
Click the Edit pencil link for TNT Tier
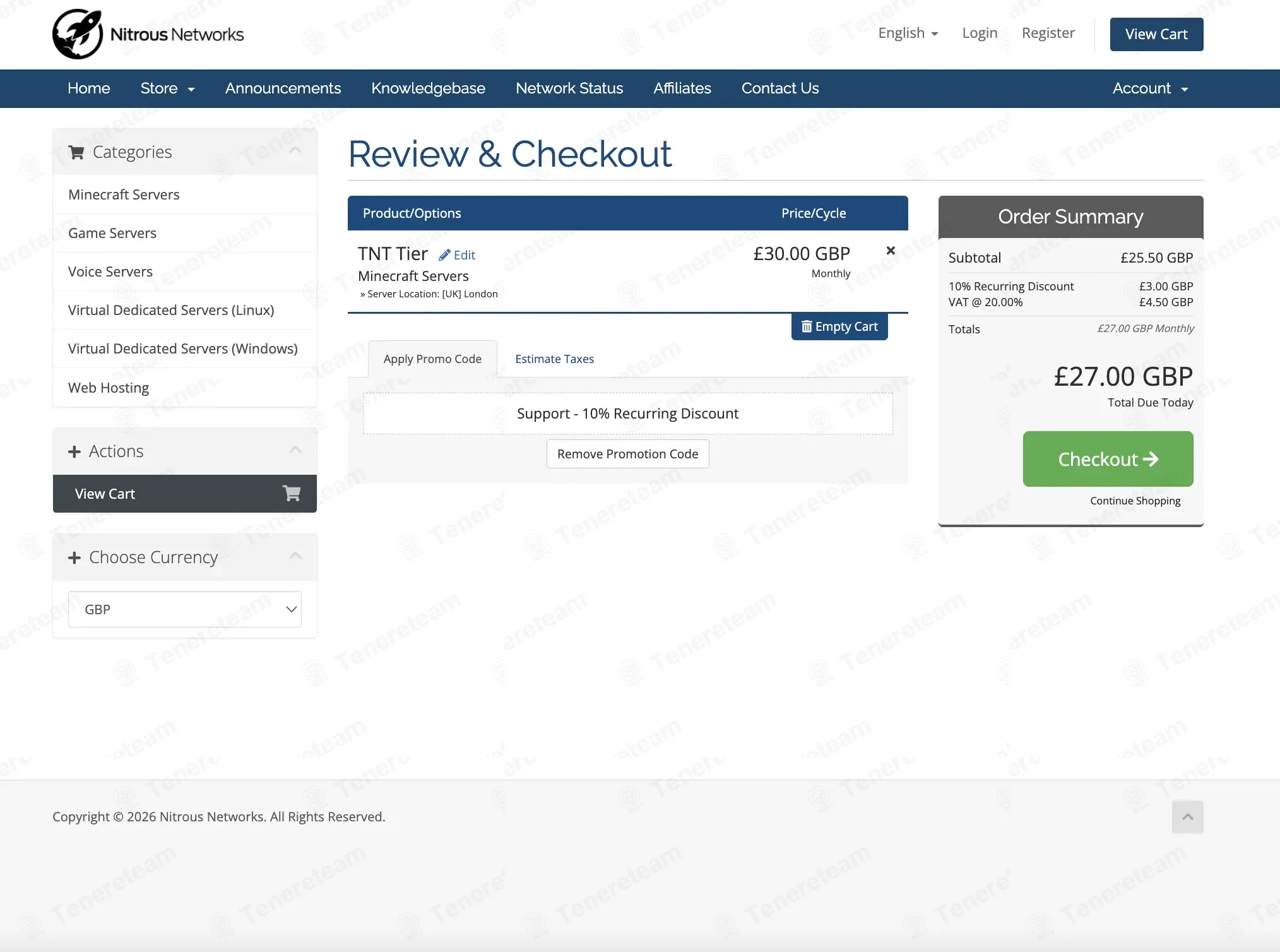[457, 255]
